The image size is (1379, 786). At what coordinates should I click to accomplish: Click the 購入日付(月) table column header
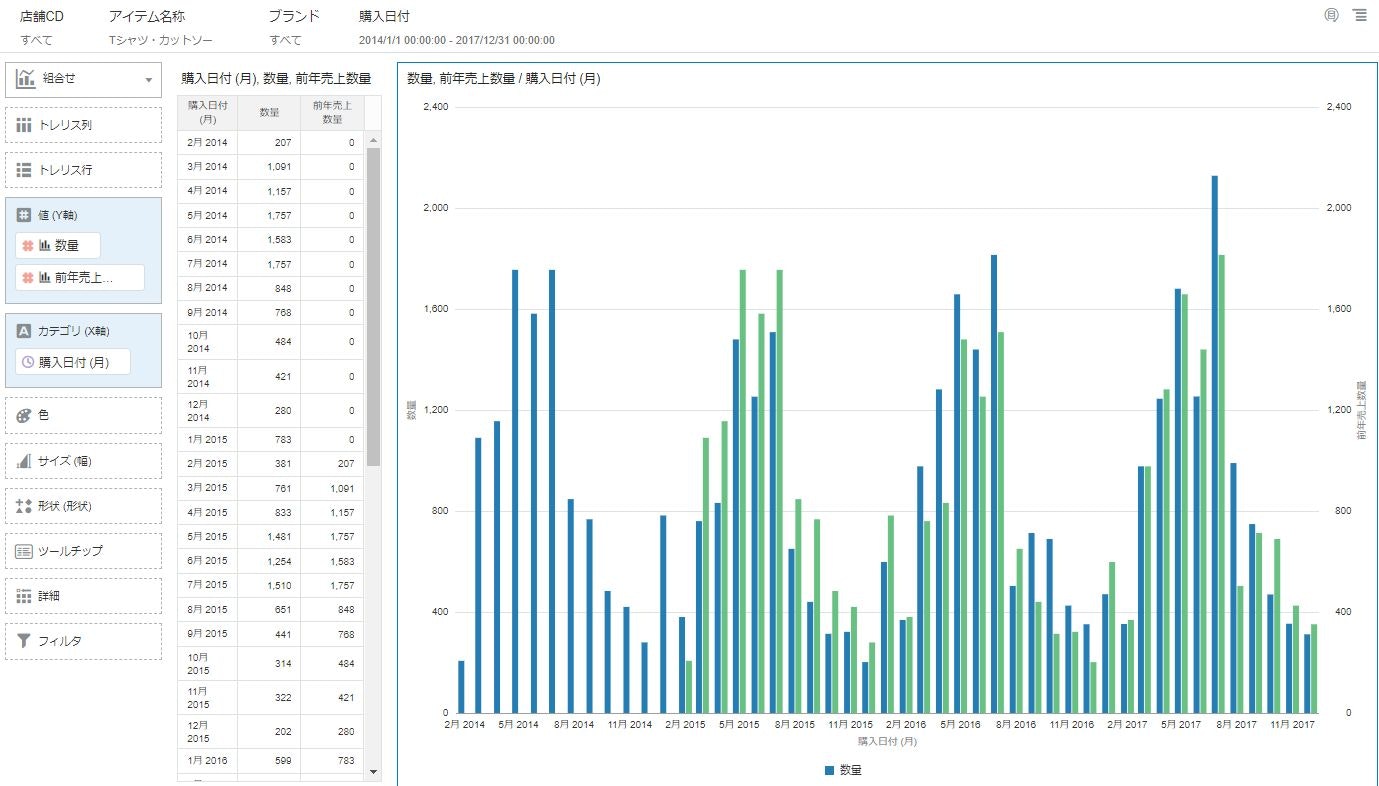point(208,112)
